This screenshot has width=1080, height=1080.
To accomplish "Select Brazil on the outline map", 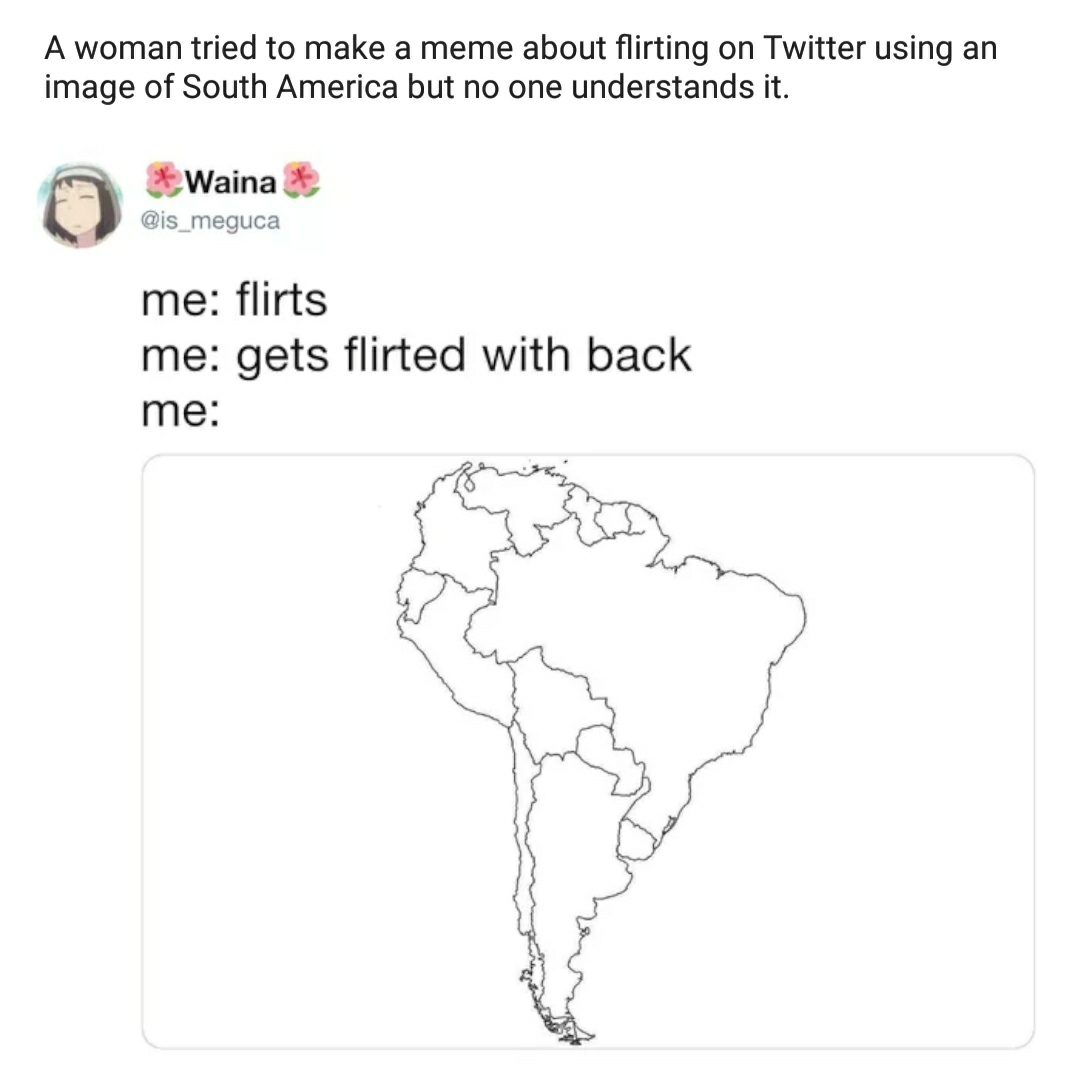I will pos(660,650).
